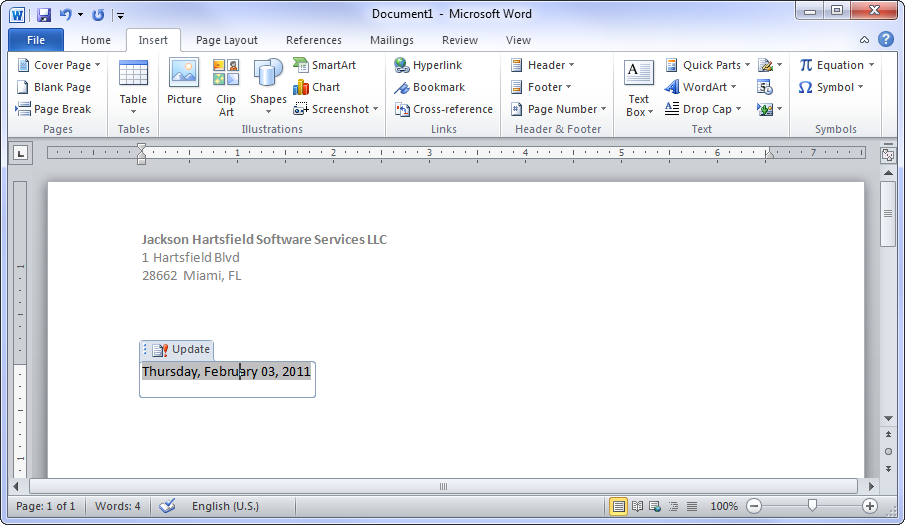Insert a Hyperlink
Image resolution: width=905 pixels, height=525 pixels.
pos(428,65)
